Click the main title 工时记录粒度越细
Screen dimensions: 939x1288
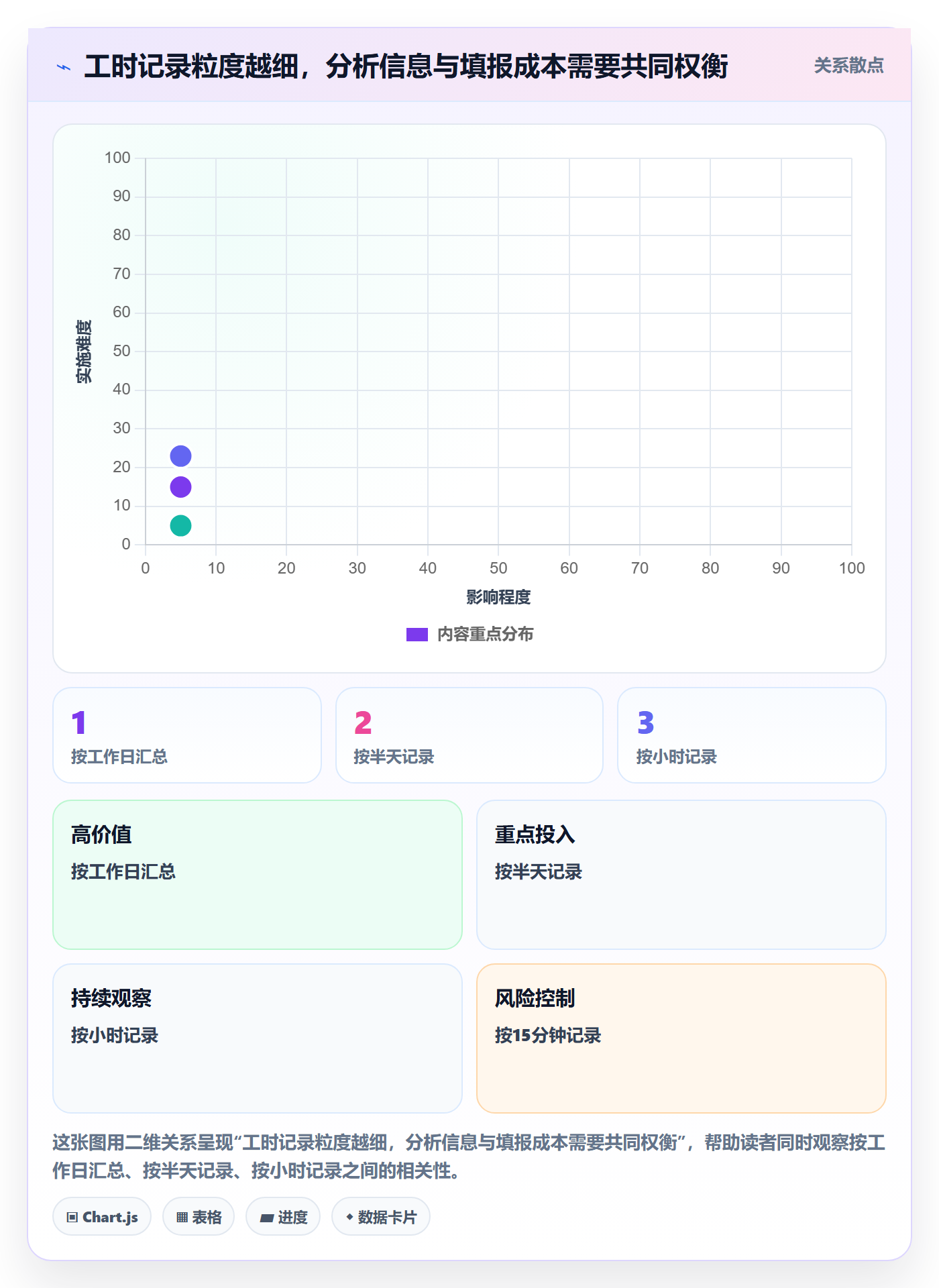click(406, 66)
